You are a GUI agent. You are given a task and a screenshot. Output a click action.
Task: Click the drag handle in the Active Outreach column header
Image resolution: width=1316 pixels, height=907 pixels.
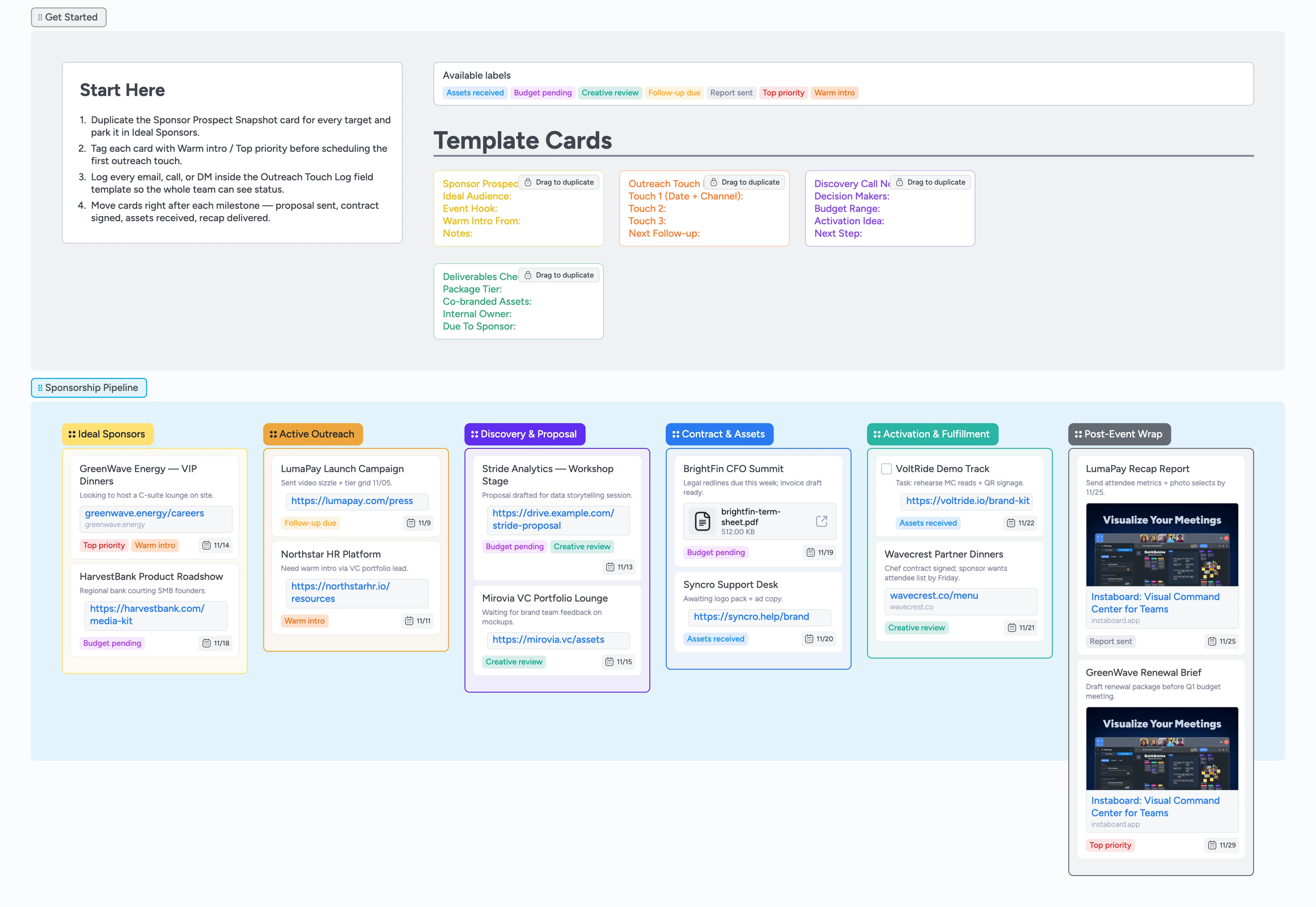point(273,434)
